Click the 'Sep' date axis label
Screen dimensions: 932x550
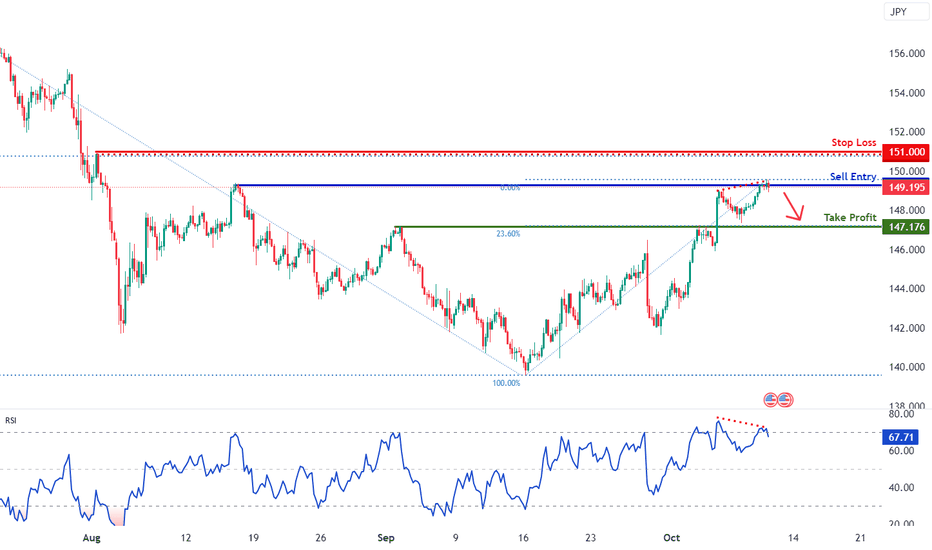[x=386, y=538]
